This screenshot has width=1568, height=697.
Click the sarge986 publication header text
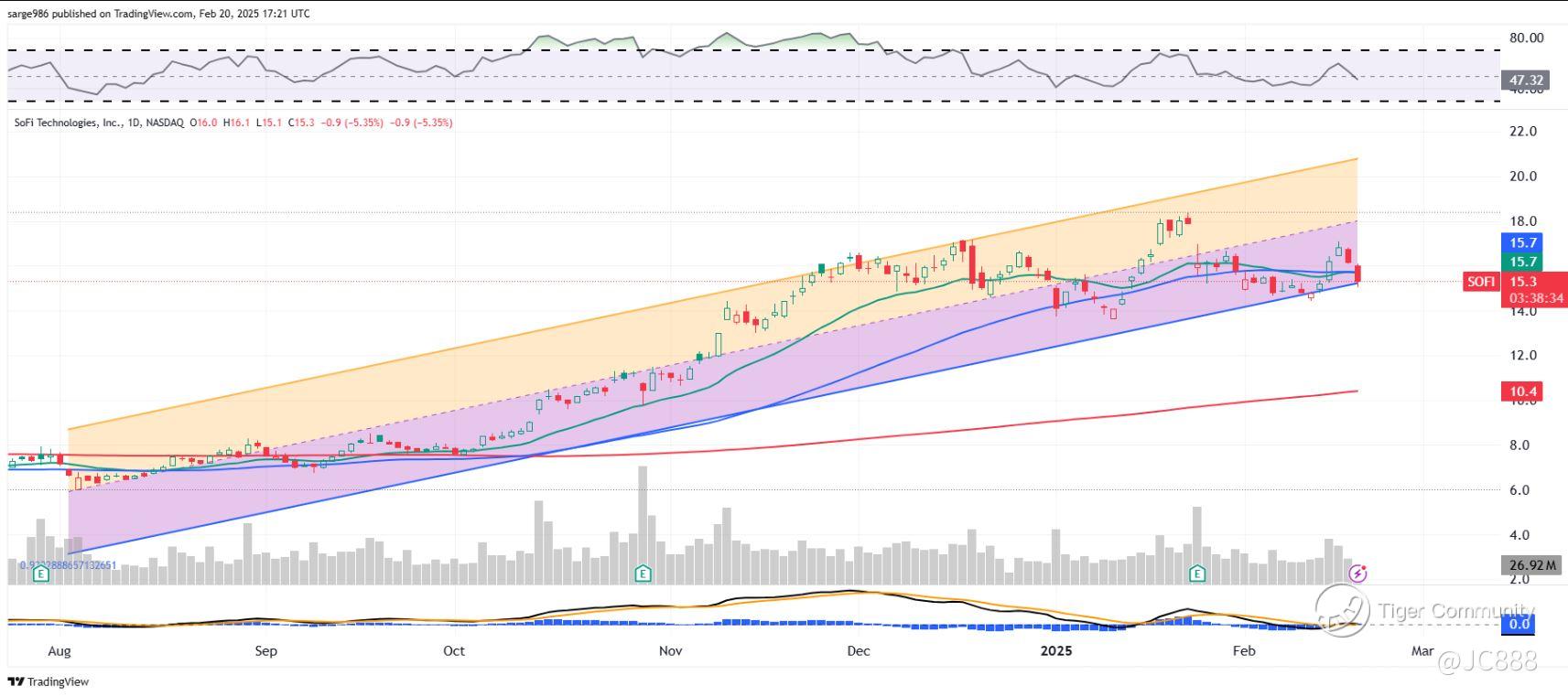[x=158, y=14]
